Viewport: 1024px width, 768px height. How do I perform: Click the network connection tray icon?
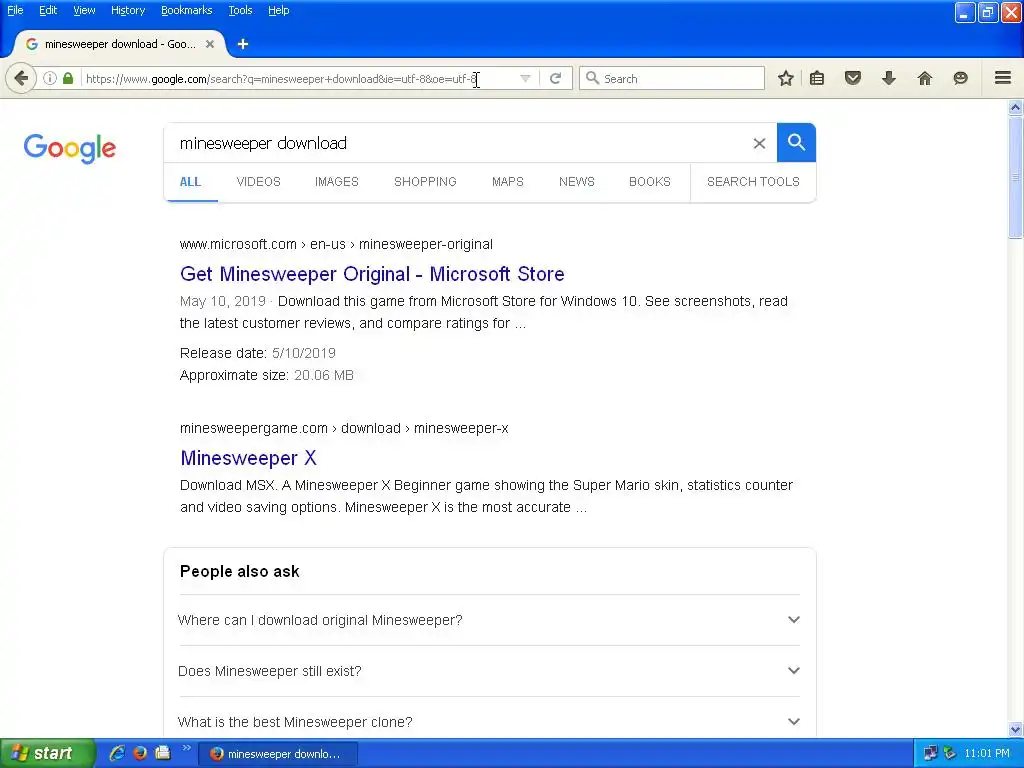click(931, 753)
